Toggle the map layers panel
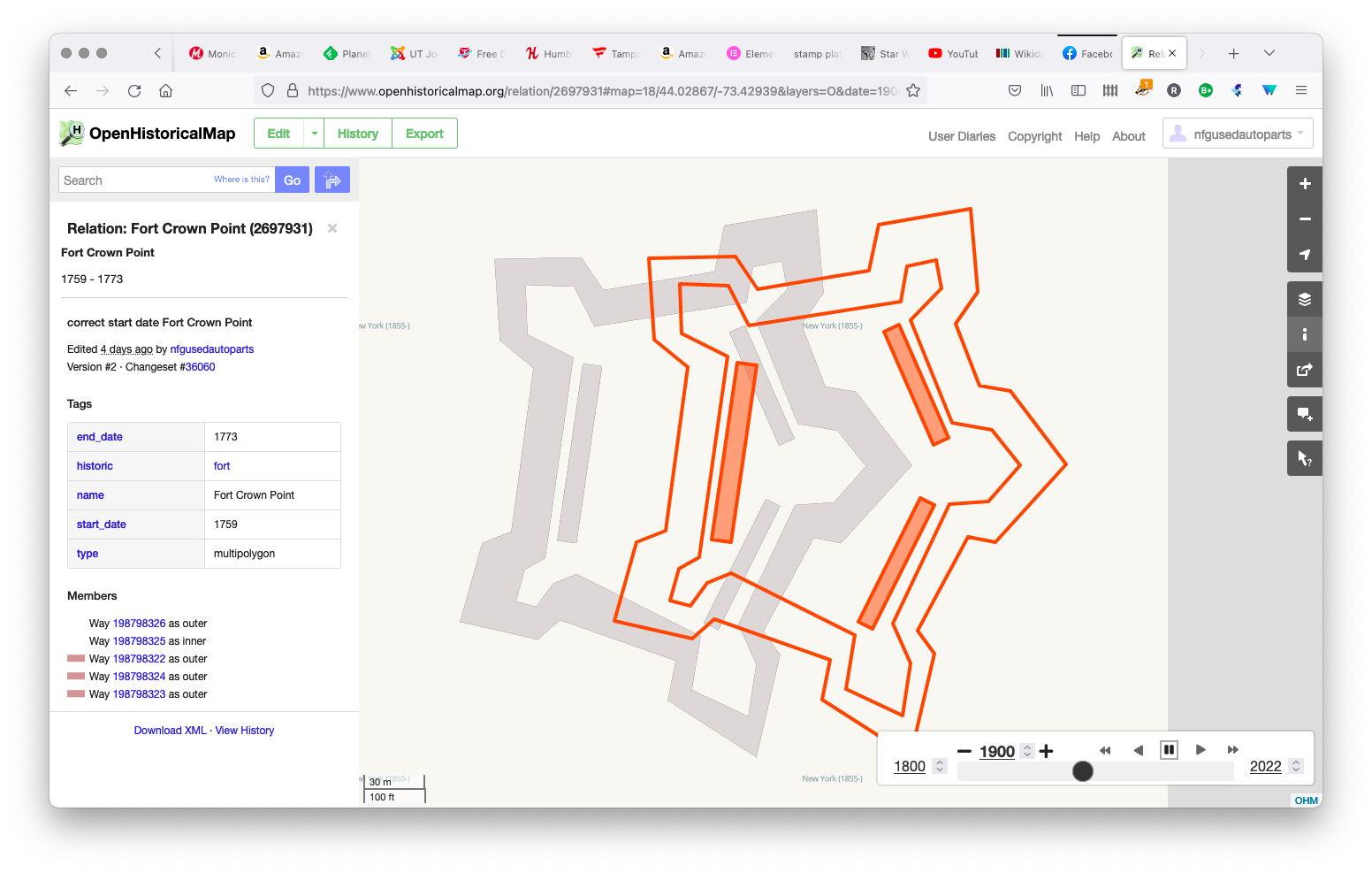Image resolution: width=1372 pixels, height=873 pixels. [x=1304, y=298]
